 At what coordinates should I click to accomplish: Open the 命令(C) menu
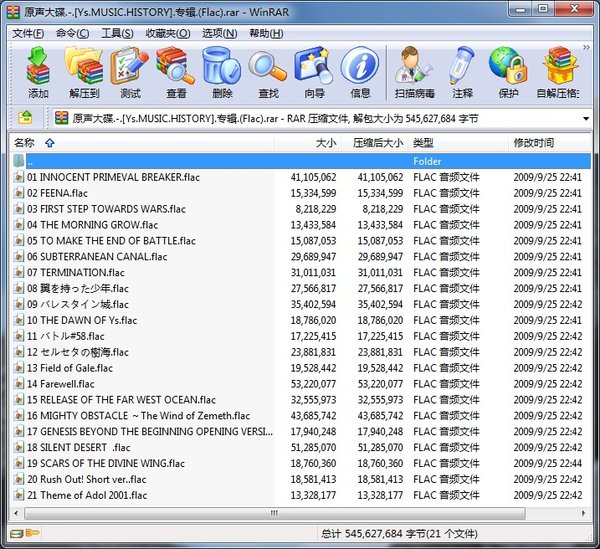pos(72,34)
